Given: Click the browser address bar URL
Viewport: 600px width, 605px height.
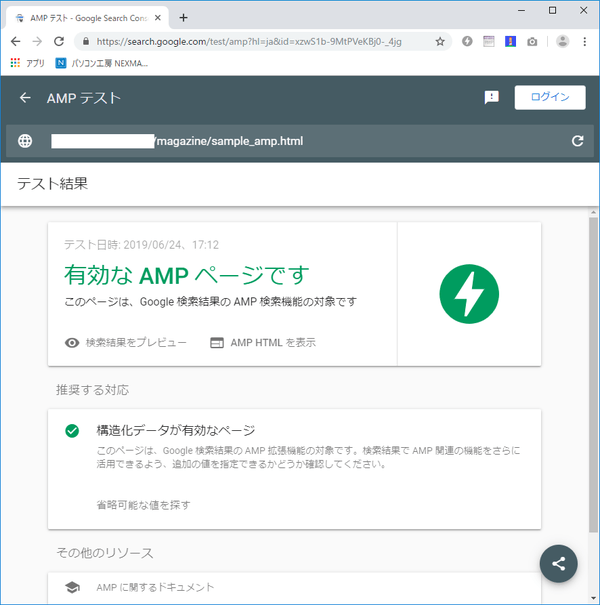Looking at the screenshot, I should click(x=249, y=41).
